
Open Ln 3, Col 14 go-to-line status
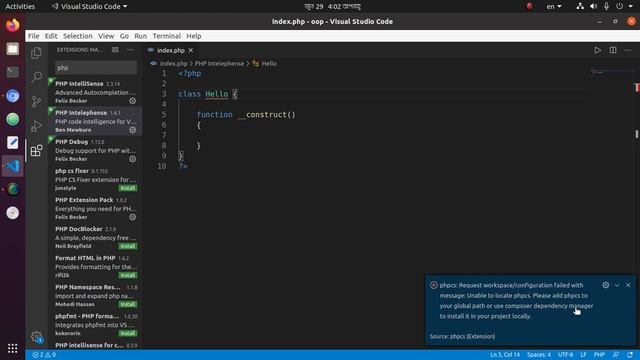tap(505, 355)
